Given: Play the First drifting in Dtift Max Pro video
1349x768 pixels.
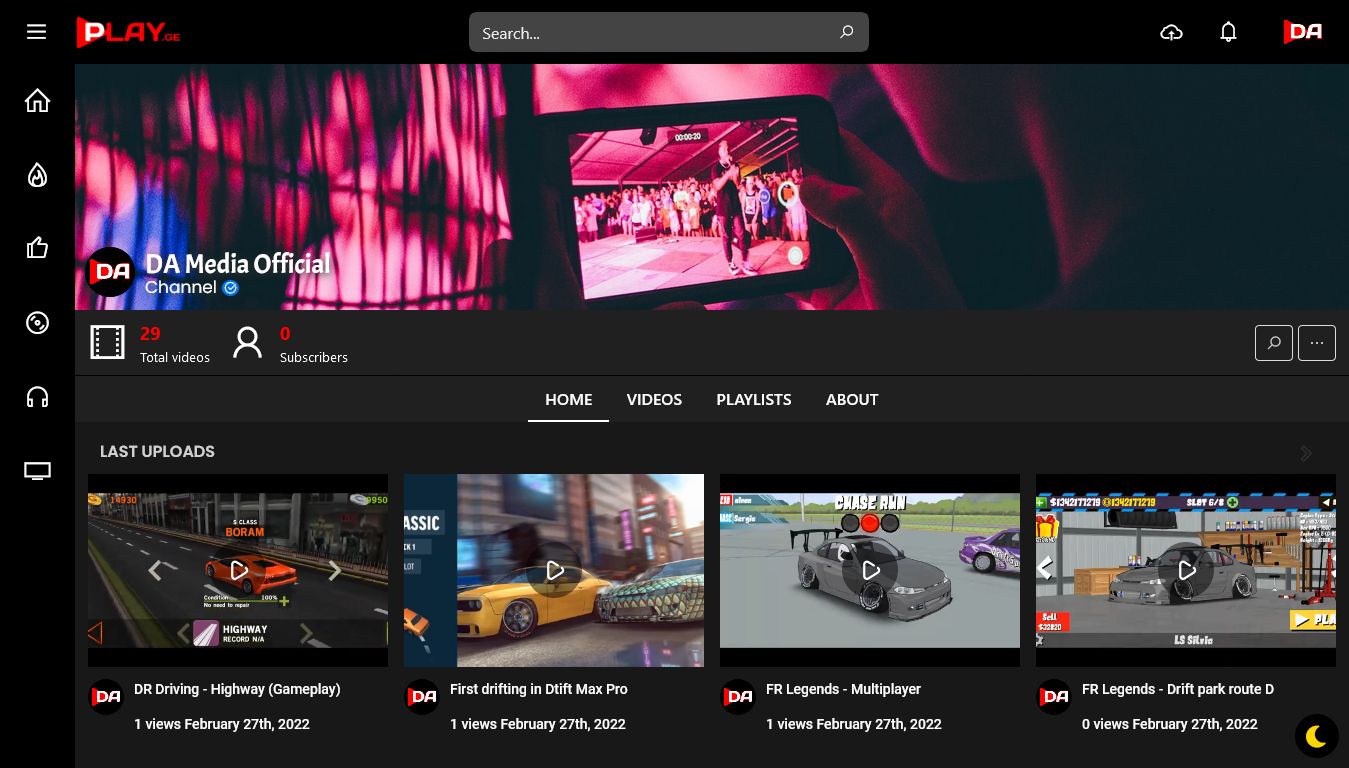Looking at the screenshot, I should pyautogui.click(x=555, y=570).
